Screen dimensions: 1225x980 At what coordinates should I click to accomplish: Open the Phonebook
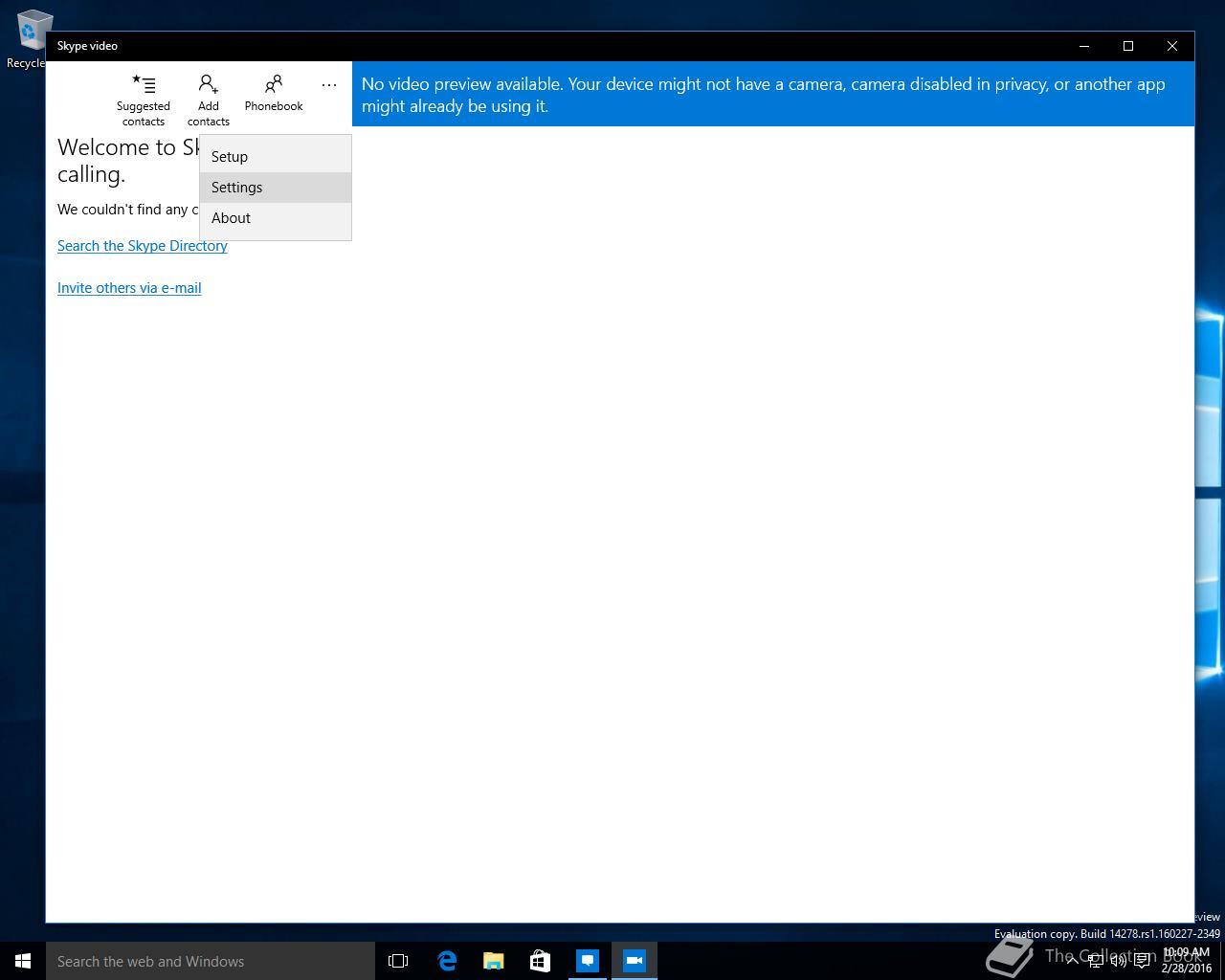coord(274,93)
